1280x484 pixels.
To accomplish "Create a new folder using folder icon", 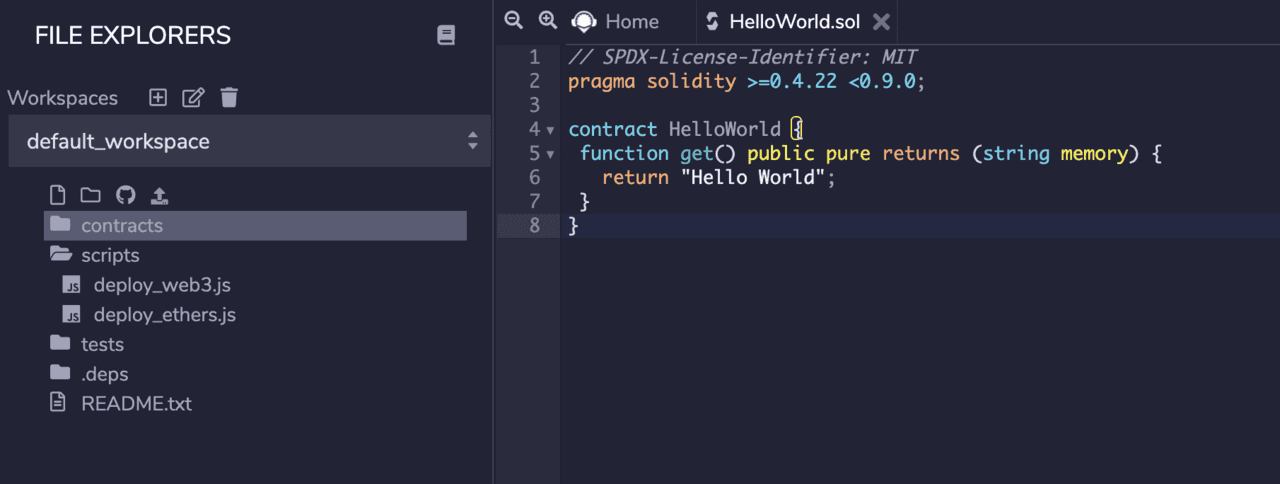I will coord(91,195).
